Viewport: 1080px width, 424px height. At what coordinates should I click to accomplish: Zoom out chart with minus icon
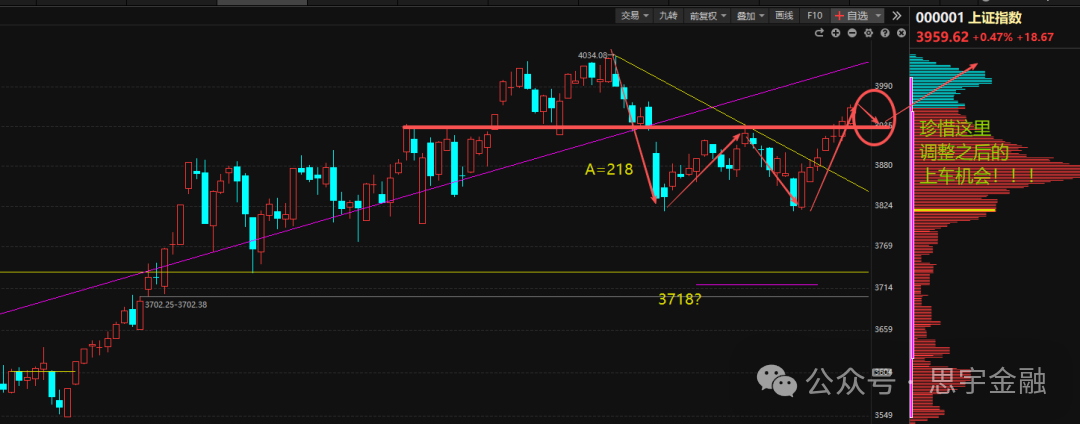[x=852, y=33]
